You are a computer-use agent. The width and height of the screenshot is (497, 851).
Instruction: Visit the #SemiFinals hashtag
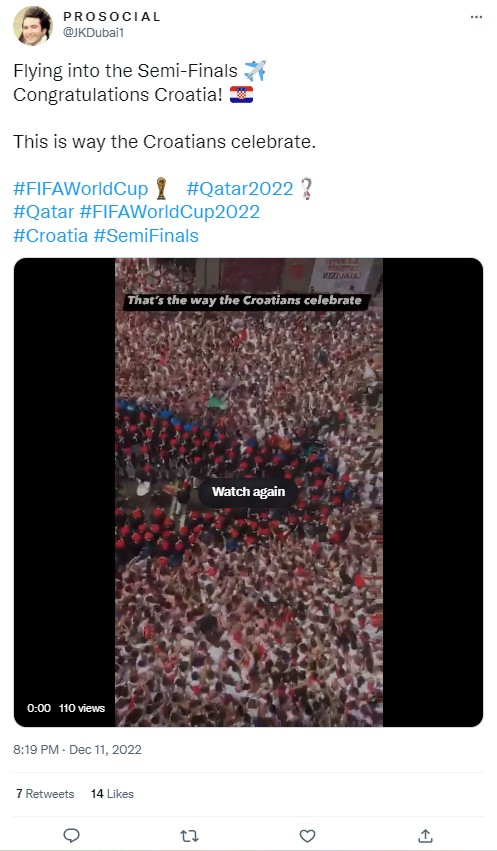tap(146, 236)
